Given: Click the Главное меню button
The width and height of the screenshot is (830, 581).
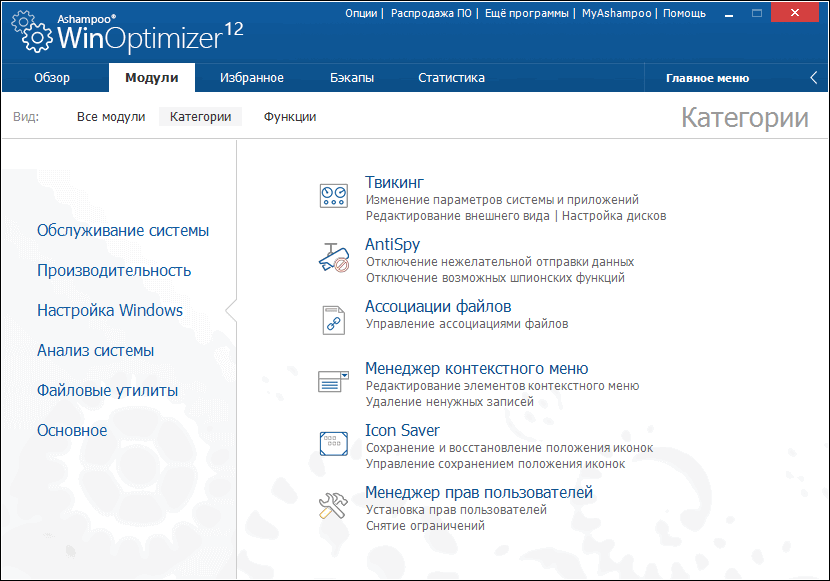Looking at the screenshot, I should (x=707, y=78).
